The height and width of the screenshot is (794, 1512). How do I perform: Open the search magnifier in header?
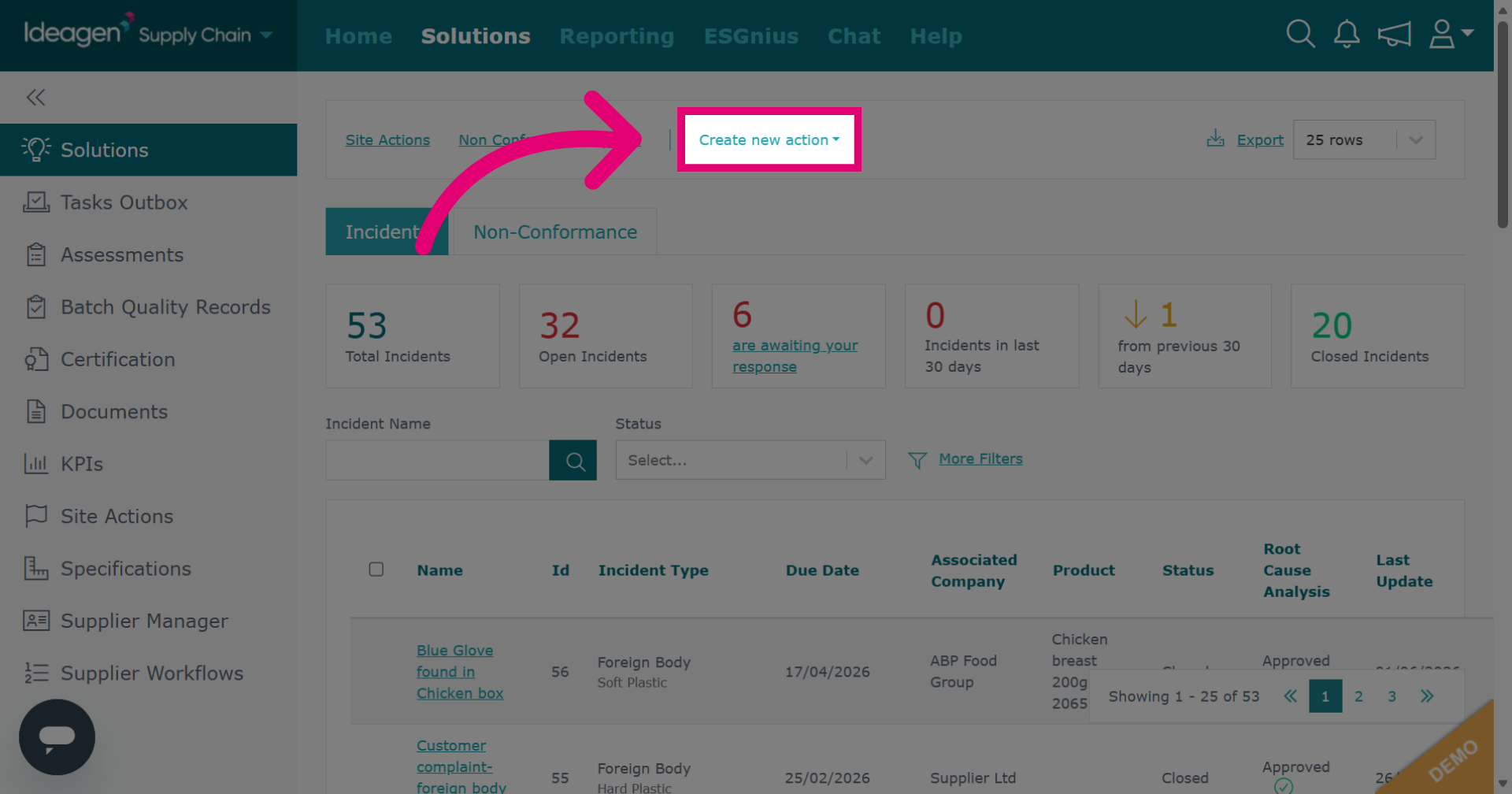pos(1300,35)
